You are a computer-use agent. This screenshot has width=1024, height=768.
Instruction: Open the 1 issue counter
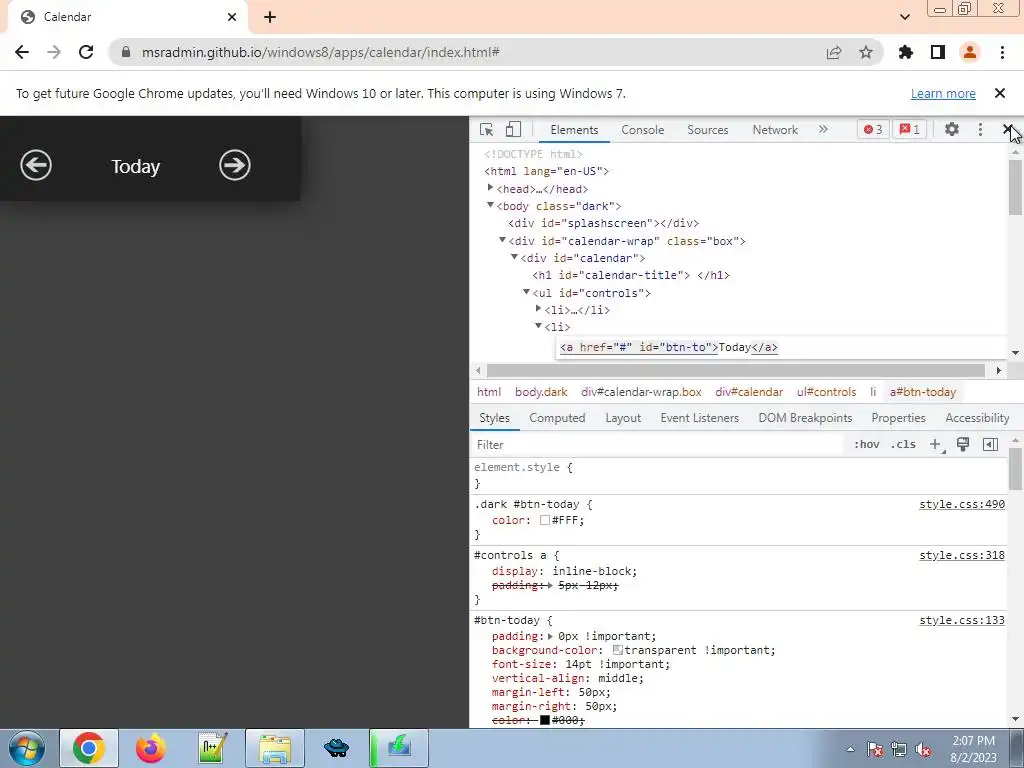pos(910,129)
